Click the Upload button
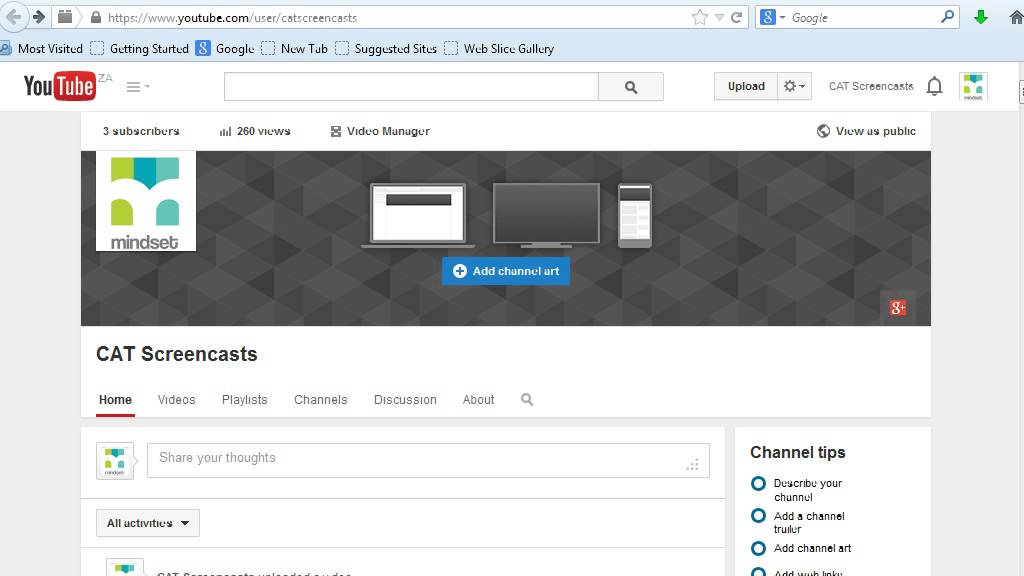Viewport: 1024px width, 576px height. [x=746, y=86]
